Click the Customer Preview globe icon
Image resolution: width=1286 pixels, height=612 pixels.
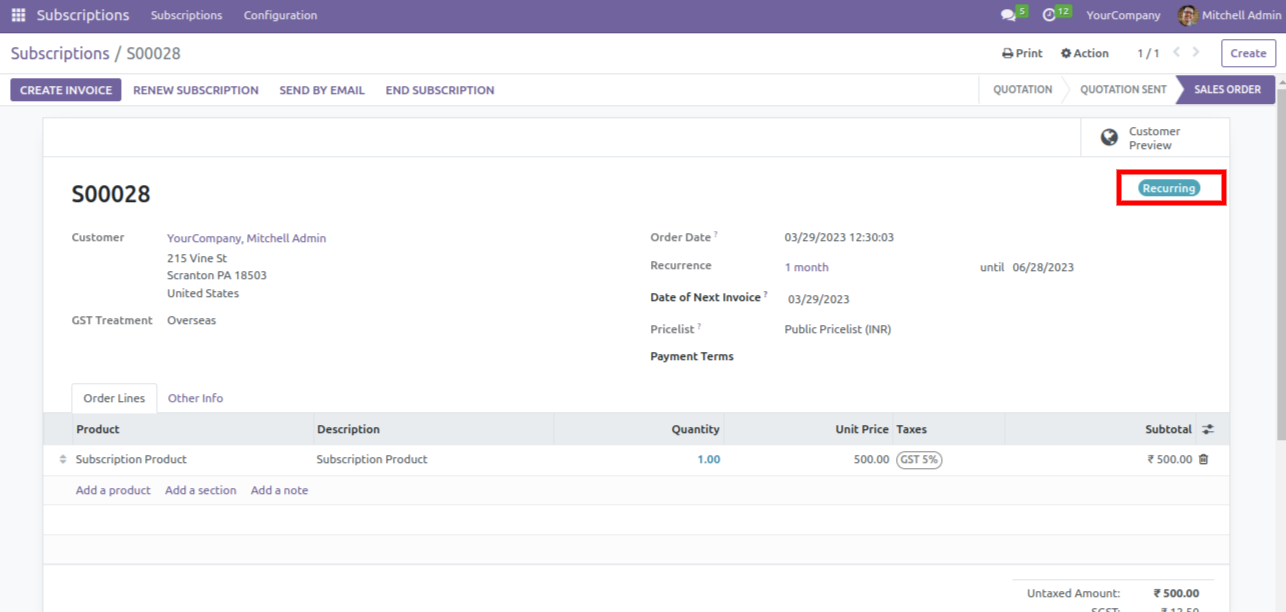[x=1109, y=138]
